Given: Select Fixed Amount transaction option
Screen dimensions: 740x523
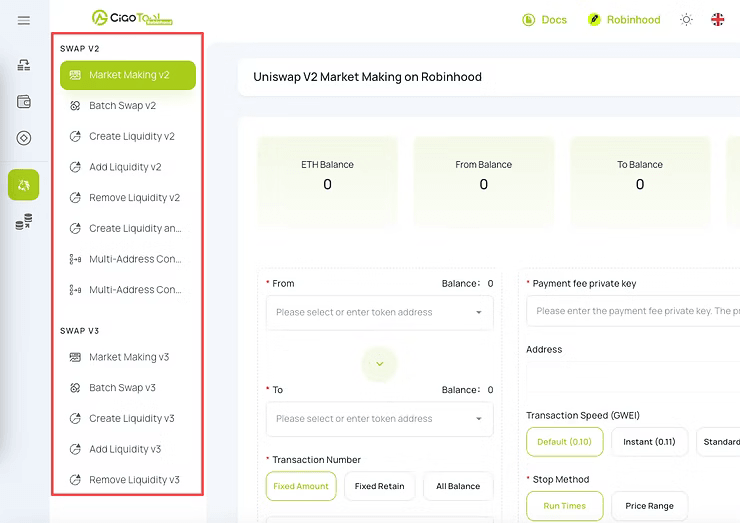Looking at the screenshot, I should [x=301, y=486].
